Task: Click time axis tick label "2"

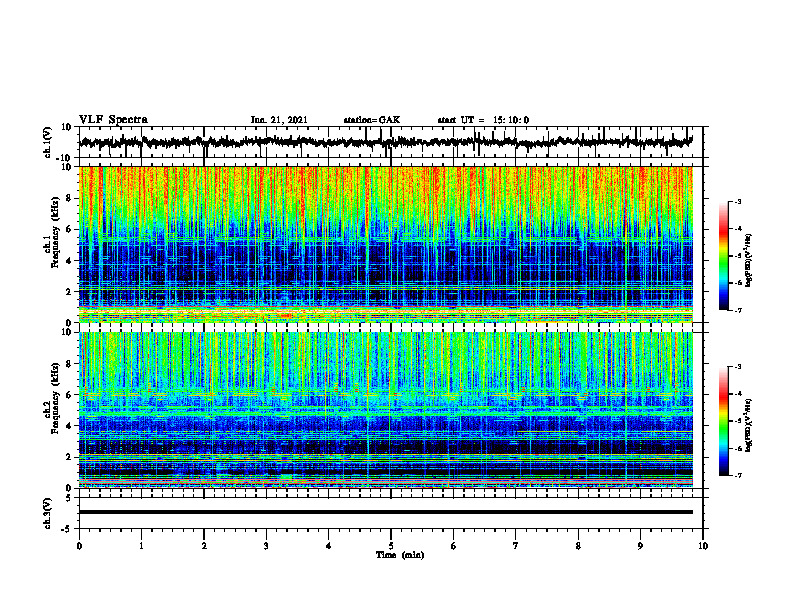Action: (204, 546)
